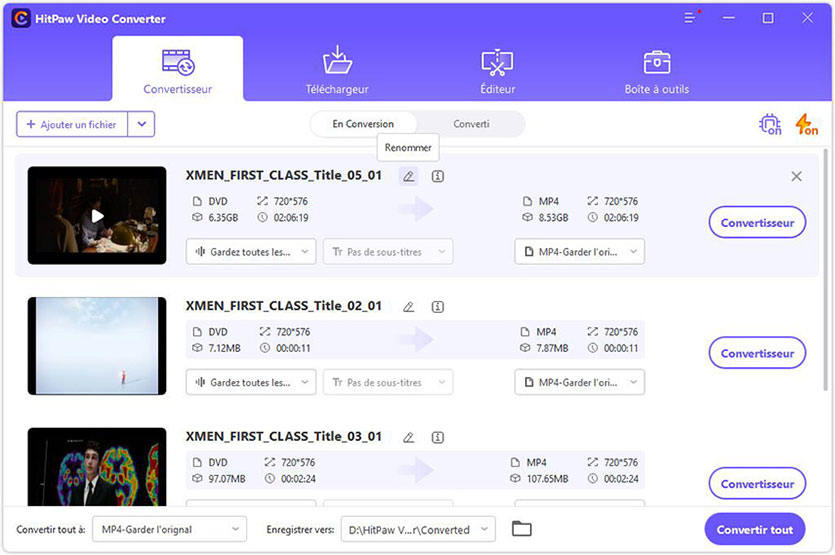Click the HitPaw Video Converter logo
Viewport: 835px width, 555px height.
click(x=21, y=19)
